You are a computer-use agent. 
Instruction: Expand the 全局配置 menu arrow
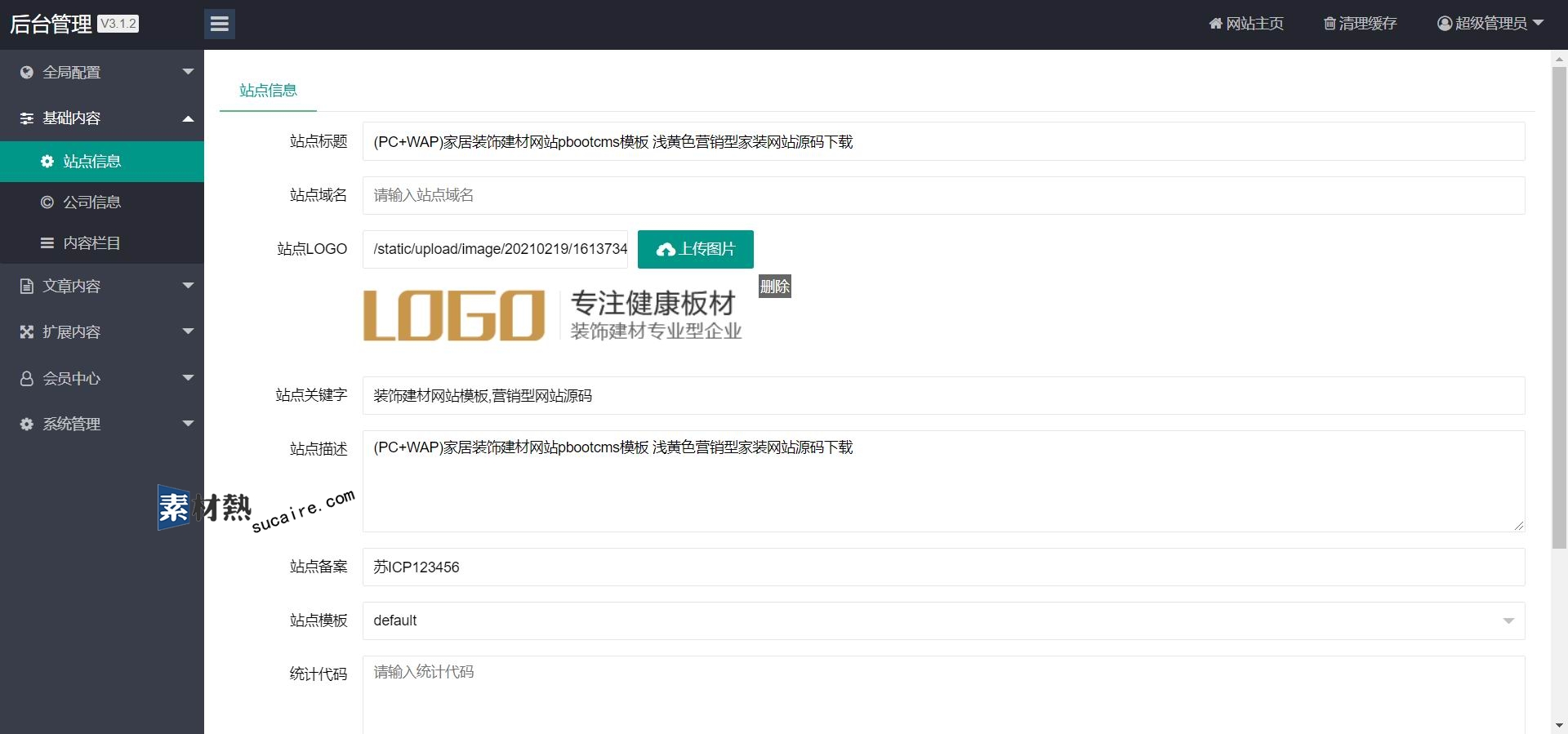tap(188, 72)
